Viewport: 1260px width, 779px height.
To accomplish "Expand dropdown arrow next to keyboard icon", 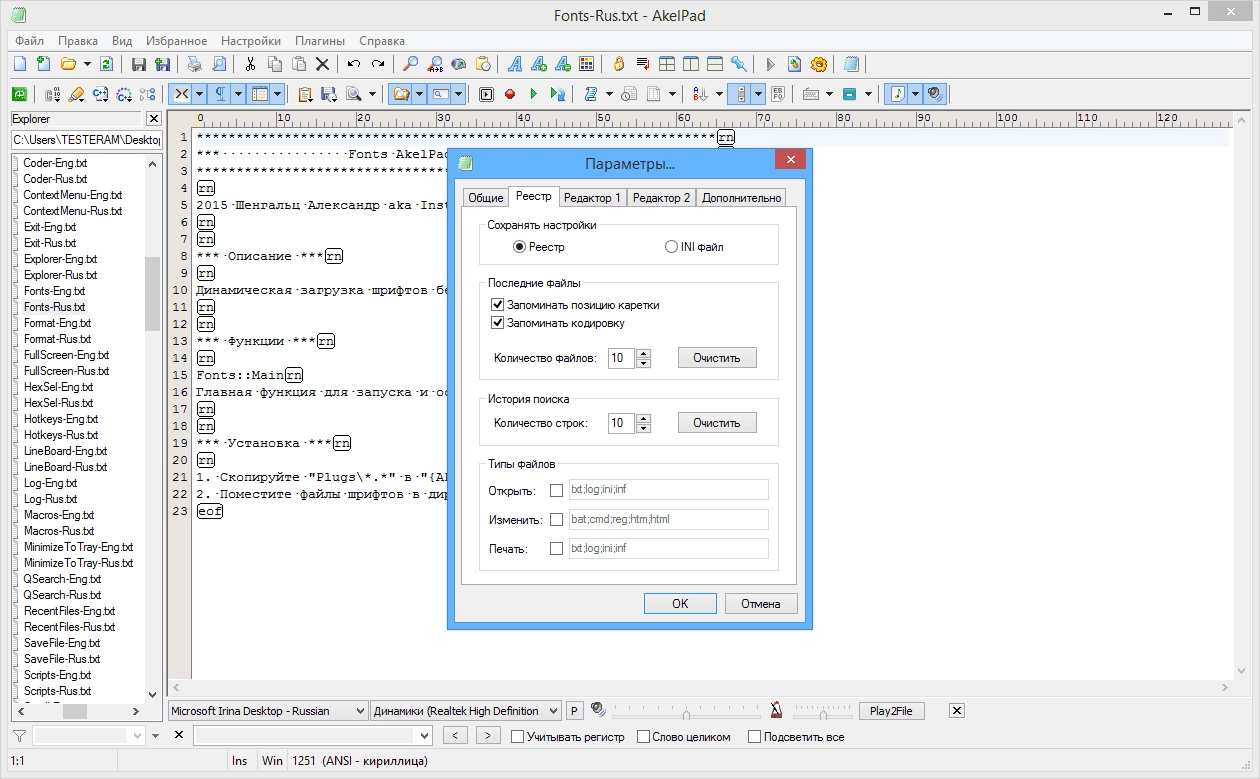I will coord(827,94).
